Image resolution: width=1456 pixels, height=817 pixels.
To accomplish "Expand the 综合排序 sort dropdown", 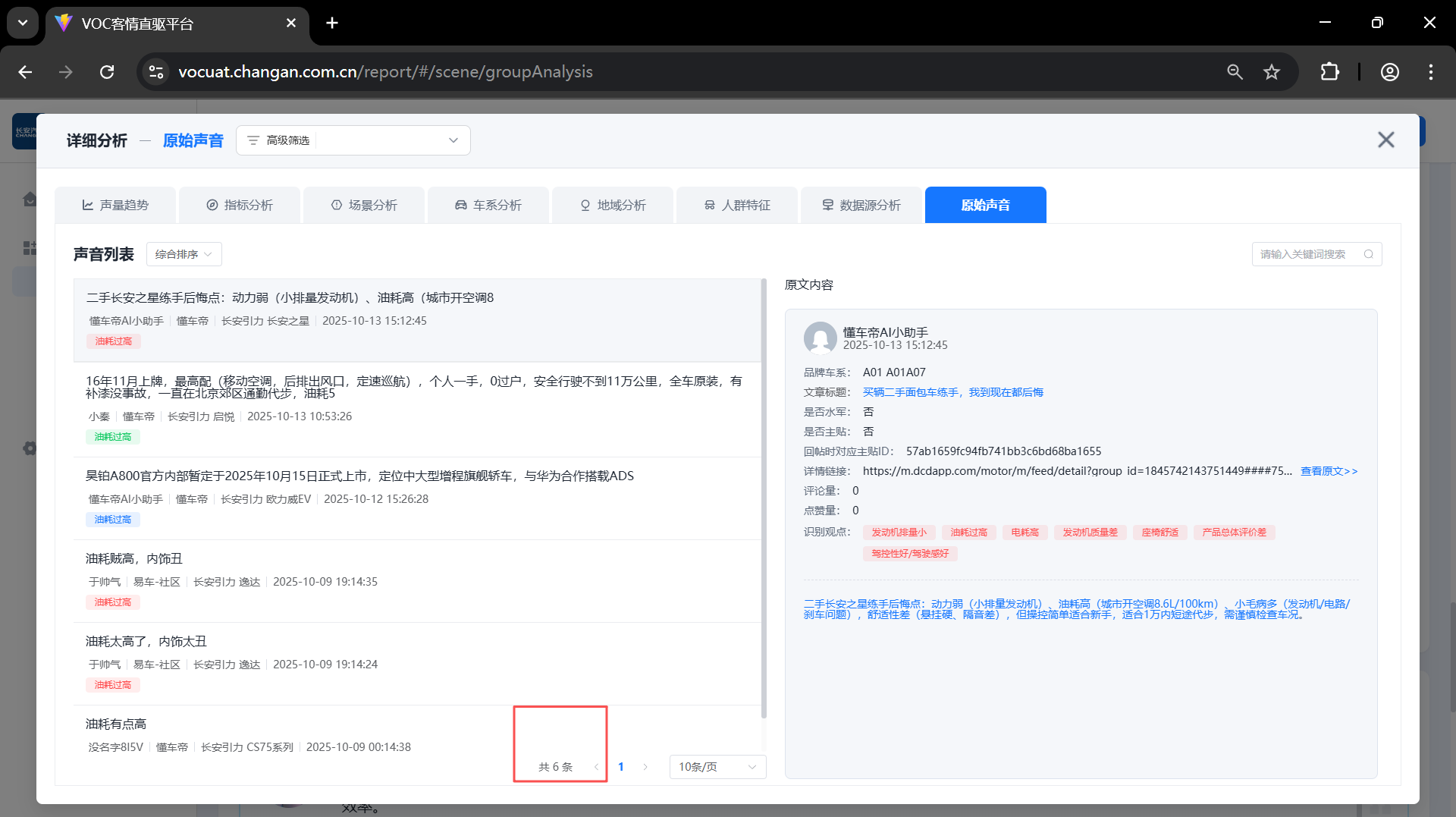I will click(184, 254).
